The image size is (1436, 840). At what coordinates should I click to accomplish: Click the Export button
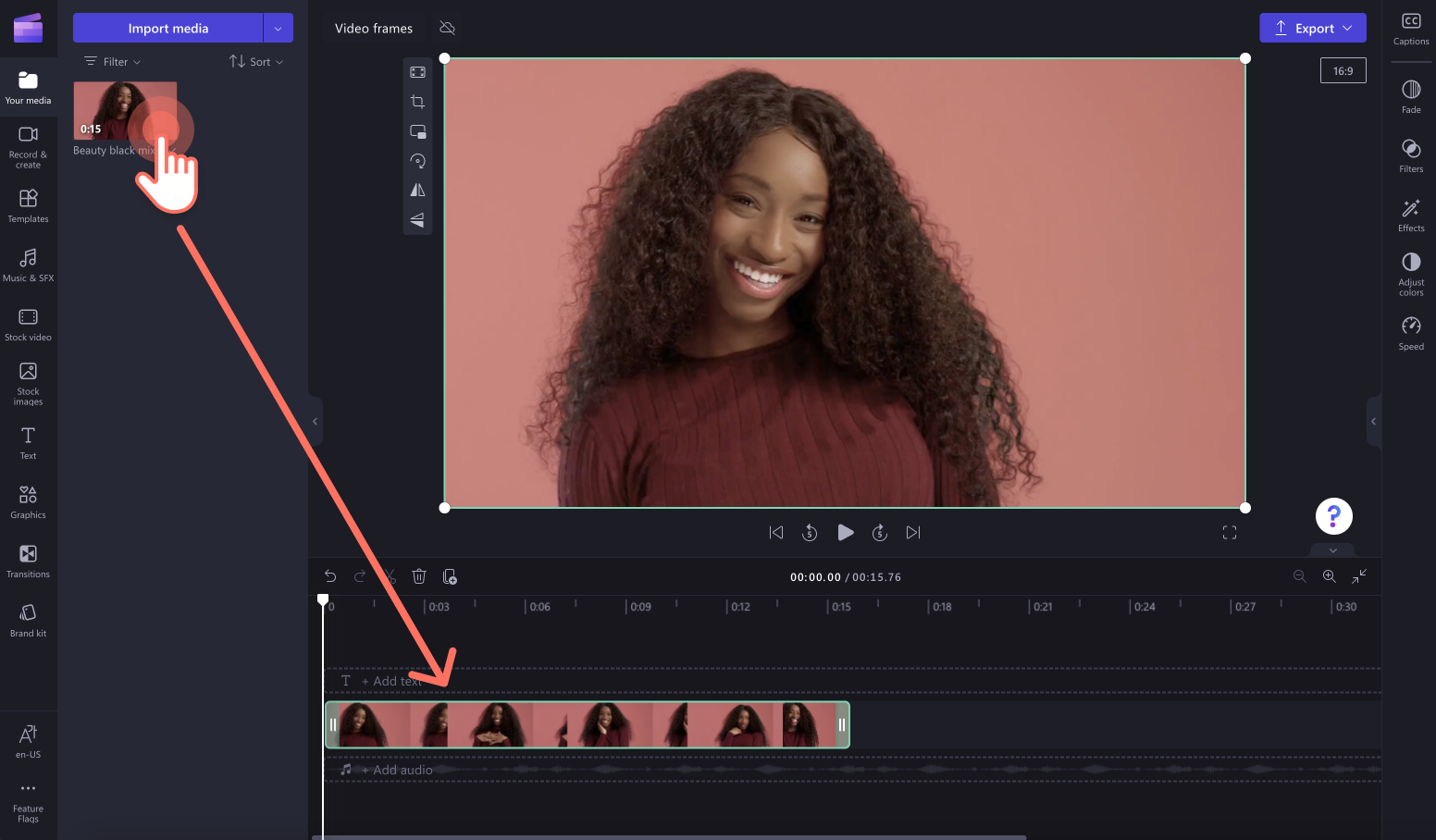[1313, 28]
